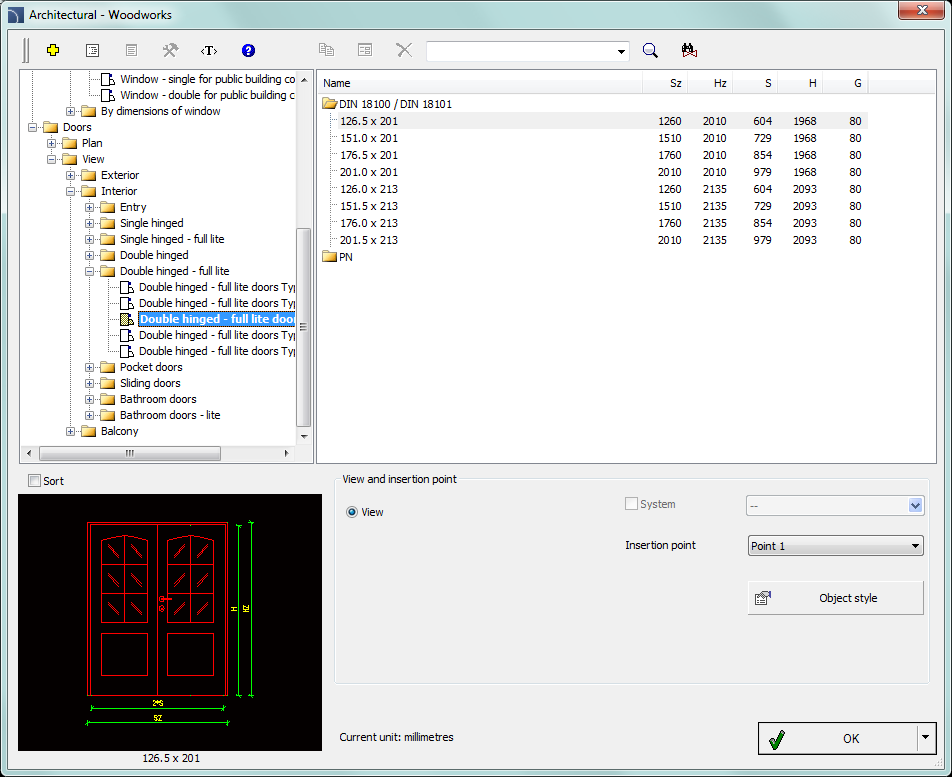The height and width of the screenshot is (777, 952).
Task: Click the door preview thumbnail
Action: pos(170,622)
